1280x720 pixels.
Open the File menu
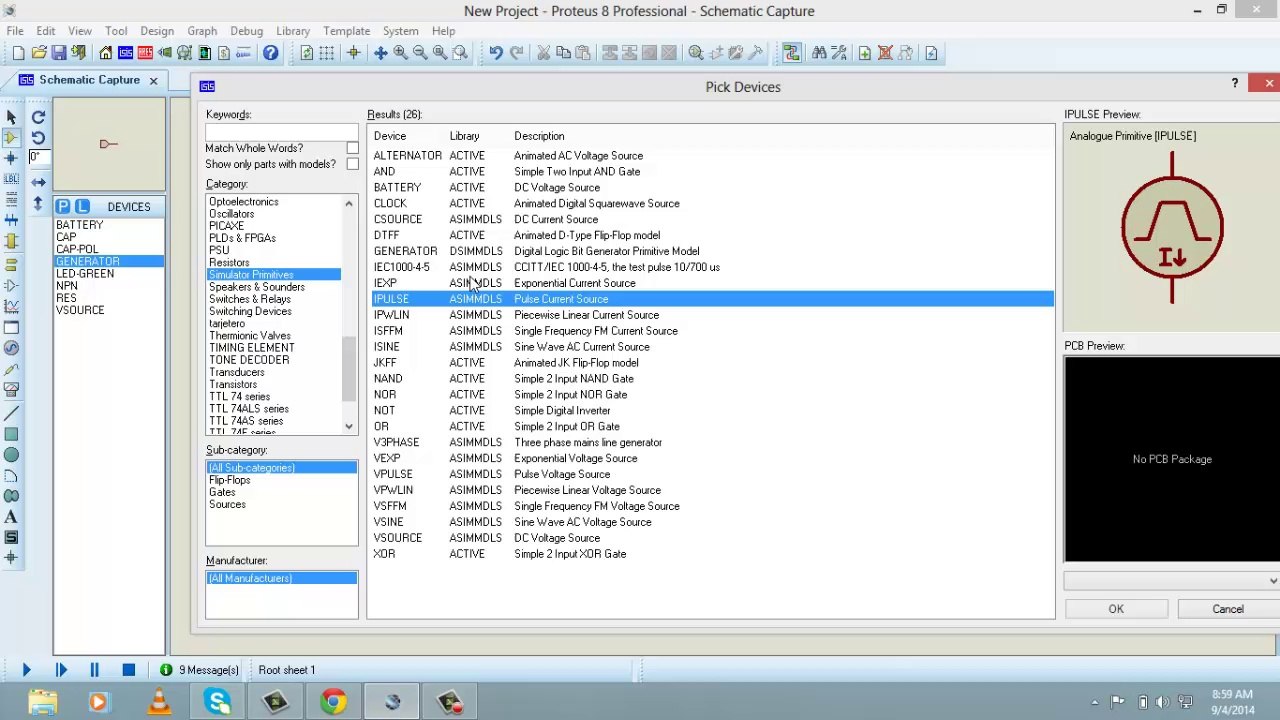(x=15, y=31)
